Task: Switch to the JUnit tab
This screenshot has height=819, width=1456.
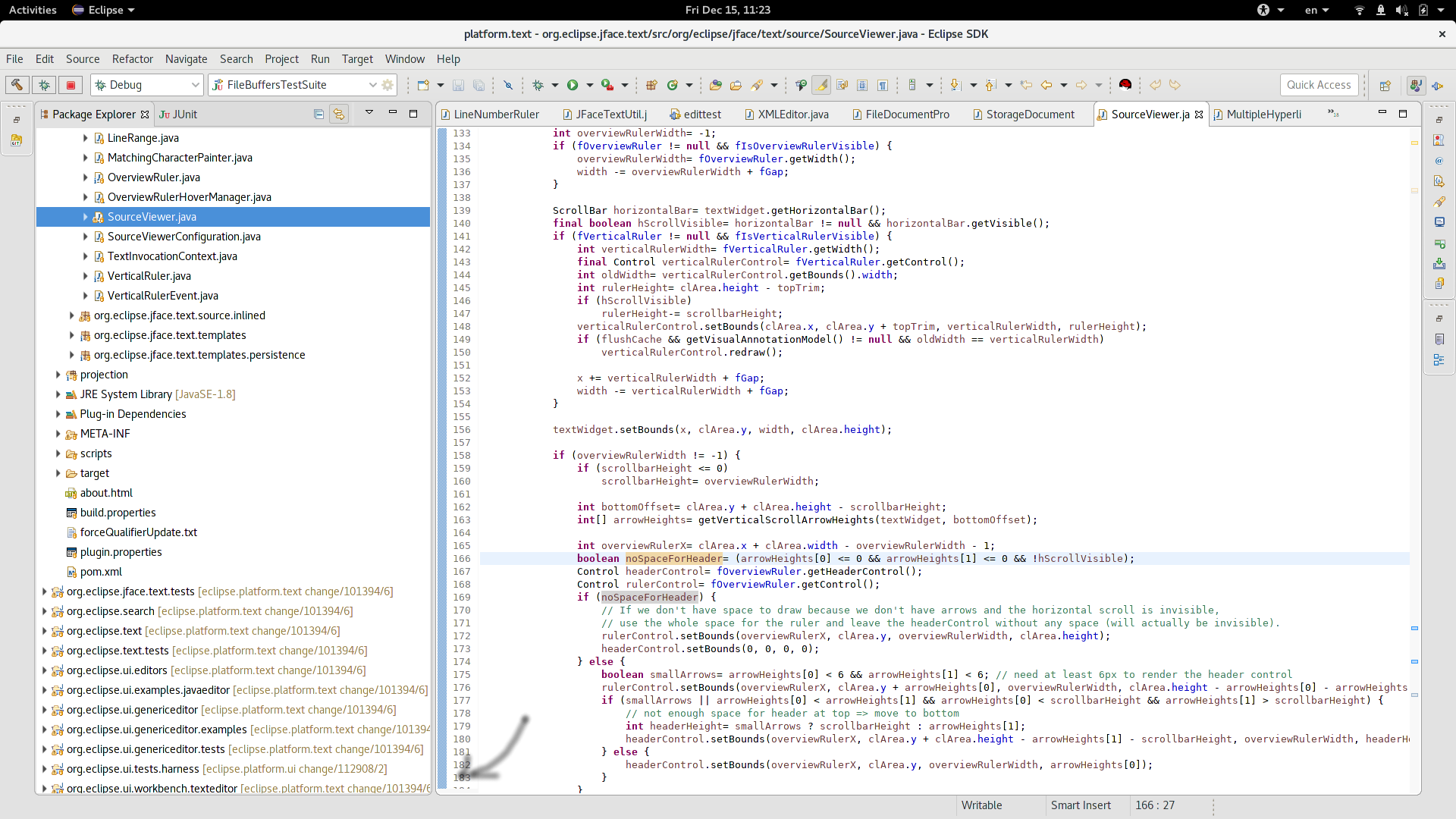Action: coord(178,115)
